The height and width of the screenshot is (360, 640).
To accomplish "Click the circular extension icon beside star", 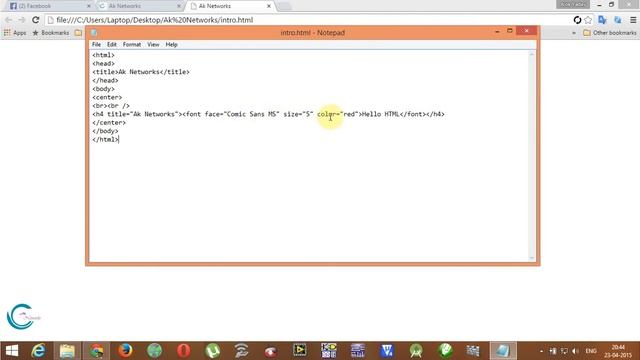I will pos(577,20).
